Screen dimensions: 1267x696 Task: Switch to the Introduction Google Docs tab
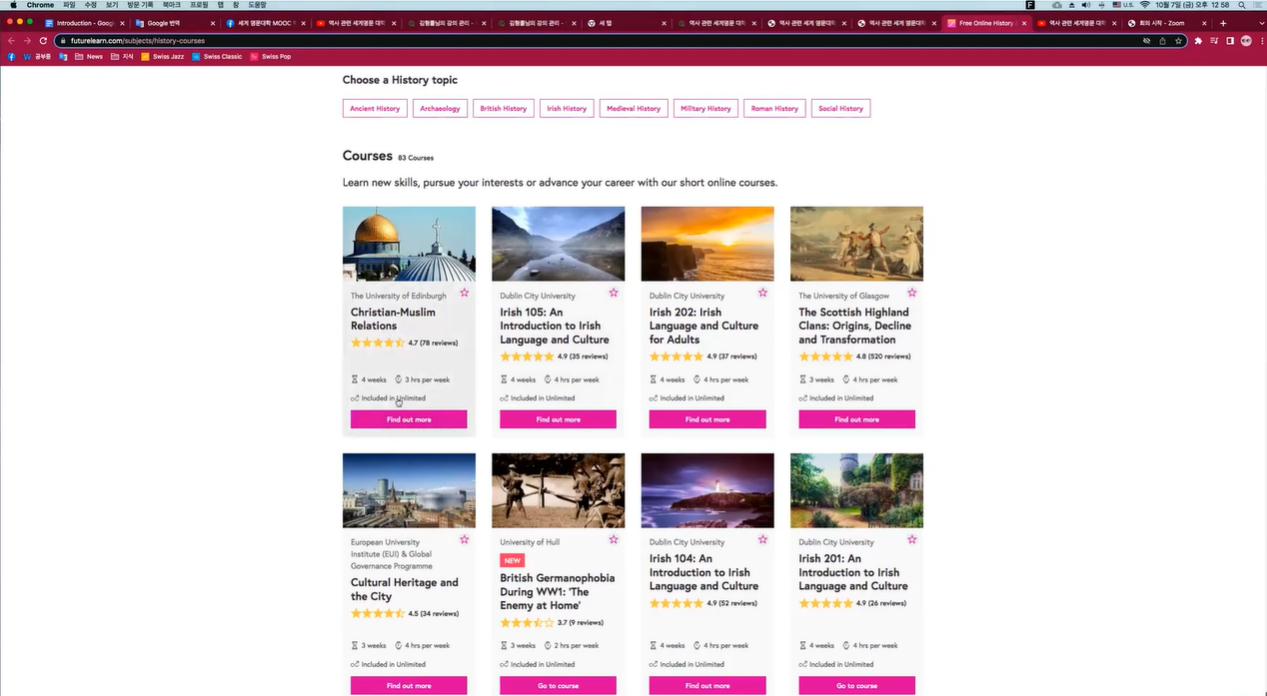pos(83,23)
